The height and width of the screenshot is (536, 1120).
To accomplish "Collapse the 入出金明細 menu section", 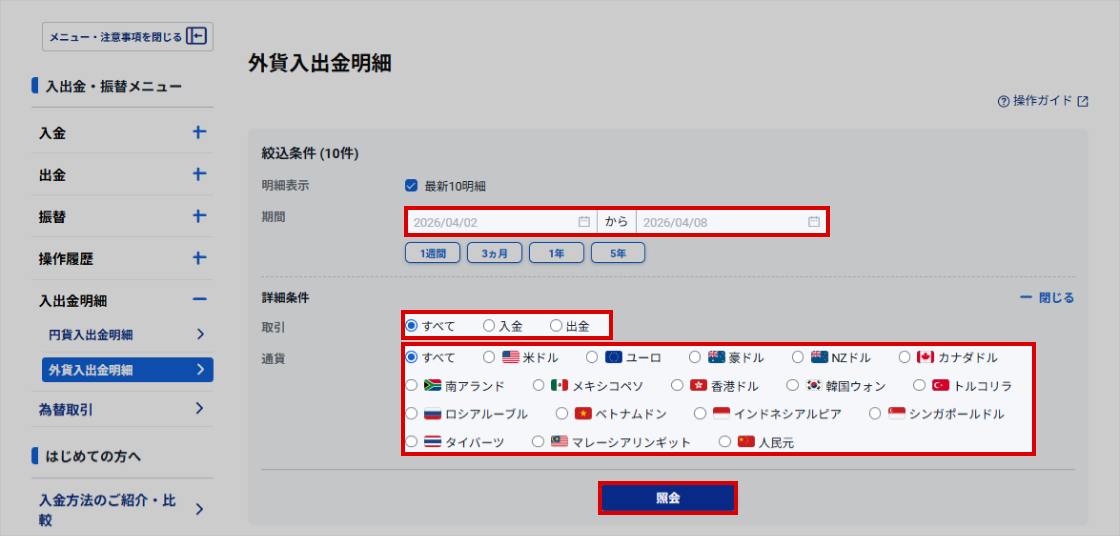I will pos(199,300).
